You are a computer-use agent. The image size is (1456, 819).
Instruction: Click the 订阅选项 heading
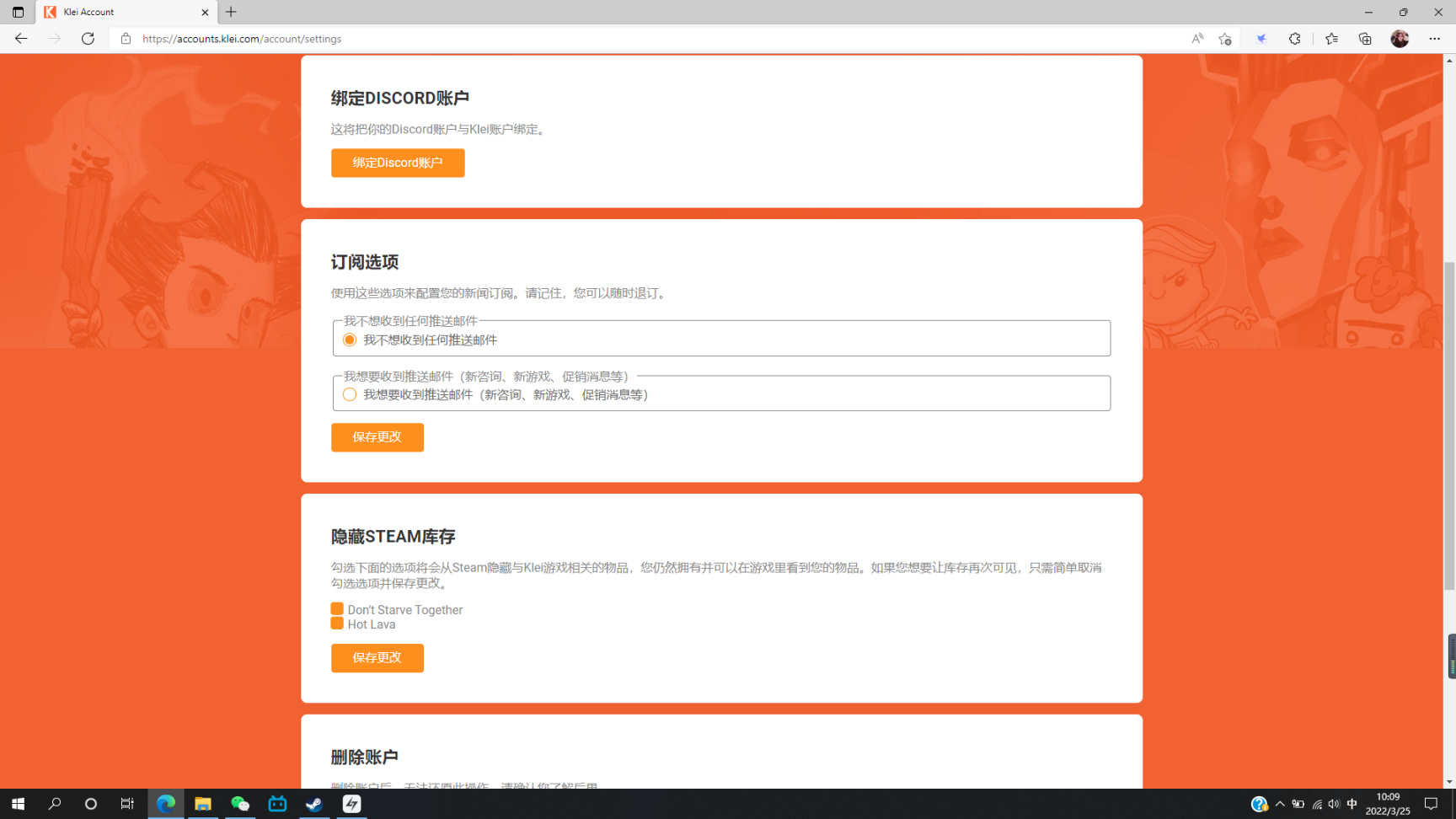(x=365, y=262)
